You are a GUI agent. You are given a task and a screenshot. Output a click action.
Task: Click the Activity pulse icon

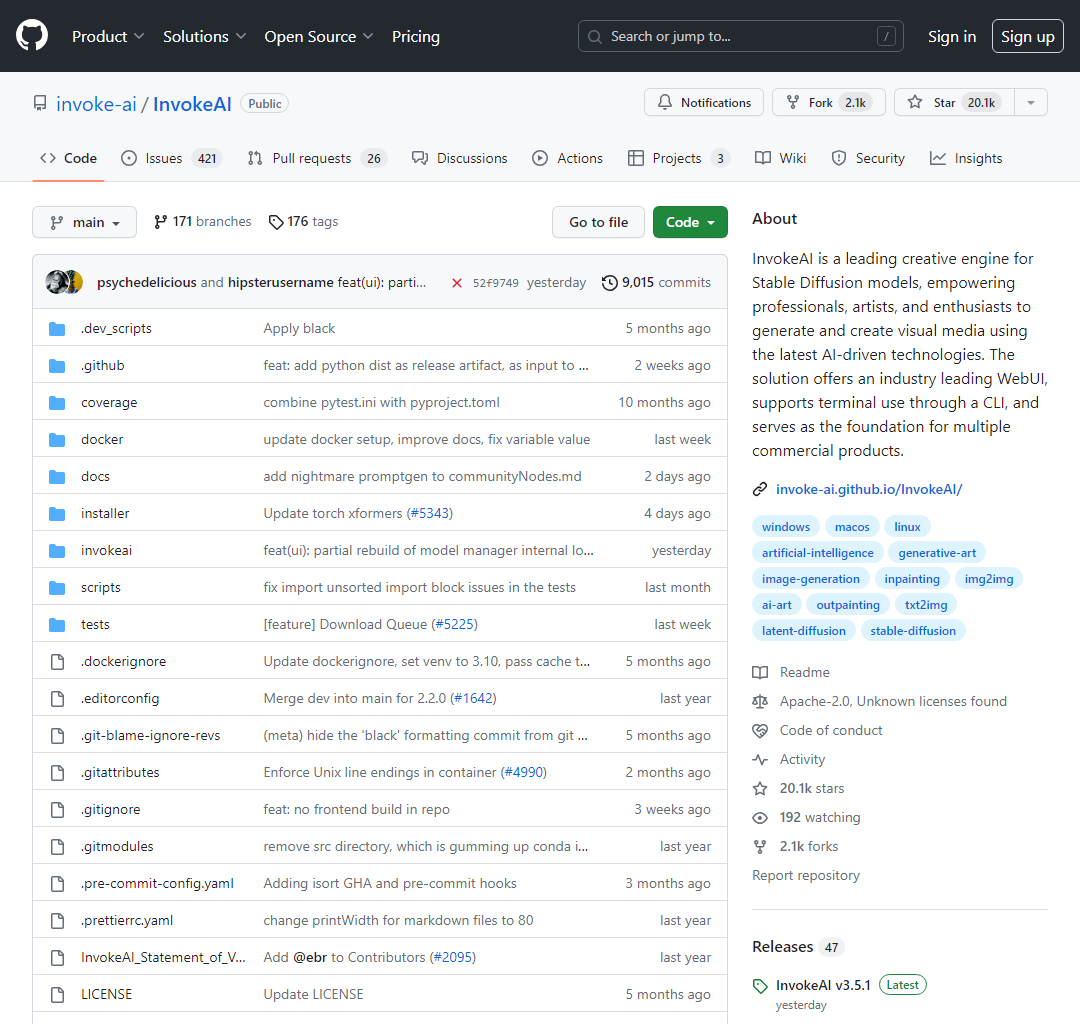tap(760, 760)
